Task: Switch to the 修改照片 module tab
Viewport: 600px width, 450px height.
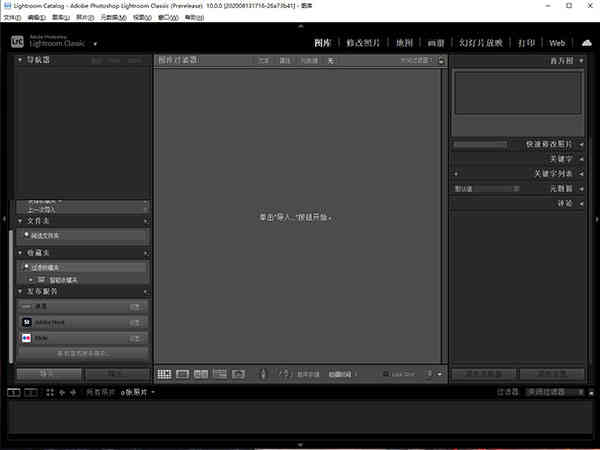Action: coord(363,43)
